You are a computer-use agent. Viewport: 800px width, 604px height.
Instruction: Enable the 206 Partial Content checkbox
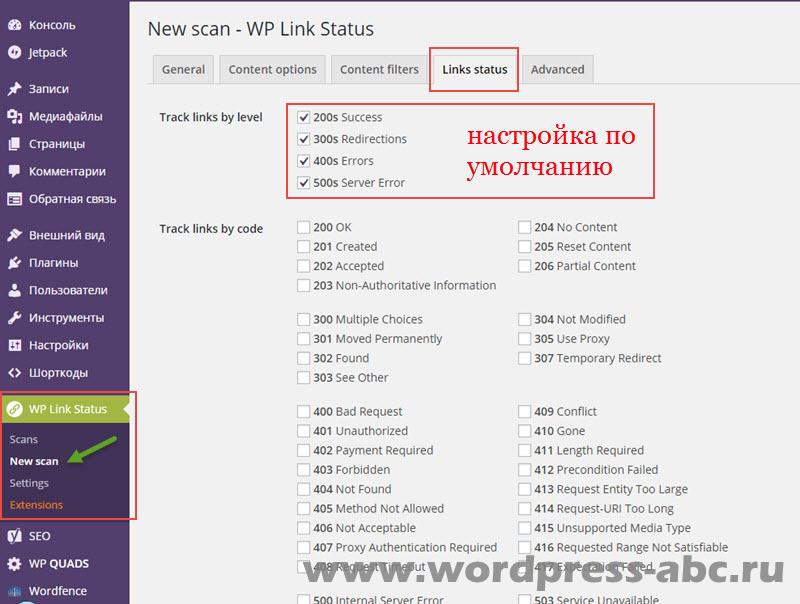pos(524,266)
